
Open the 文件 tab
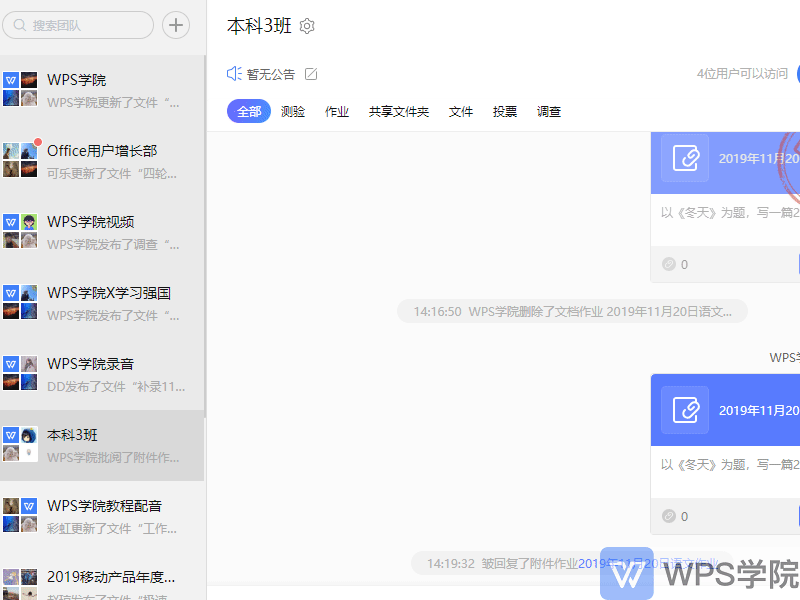(461, 111)
